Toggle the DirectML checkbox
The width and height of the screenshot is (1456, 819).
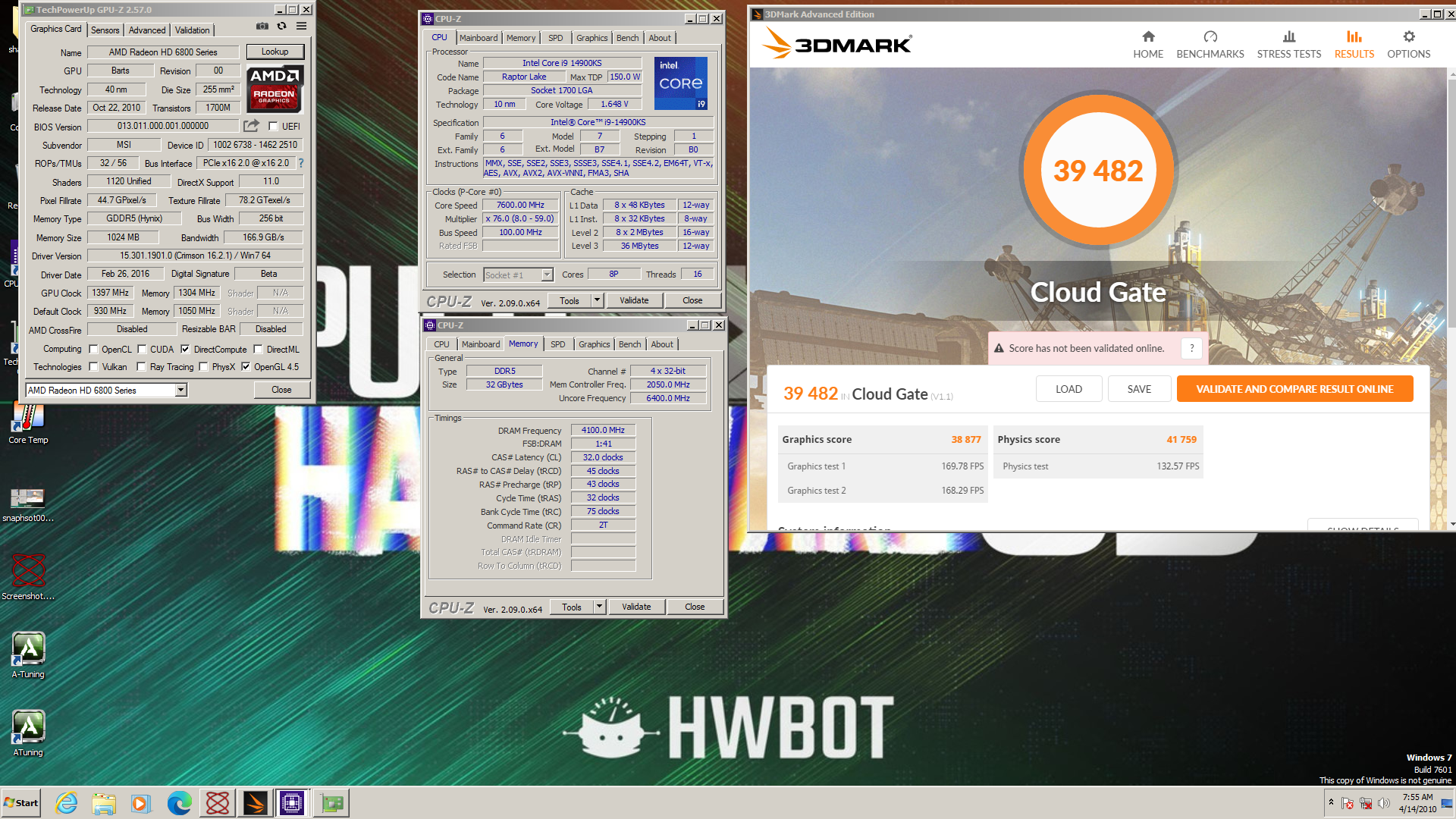258,349
